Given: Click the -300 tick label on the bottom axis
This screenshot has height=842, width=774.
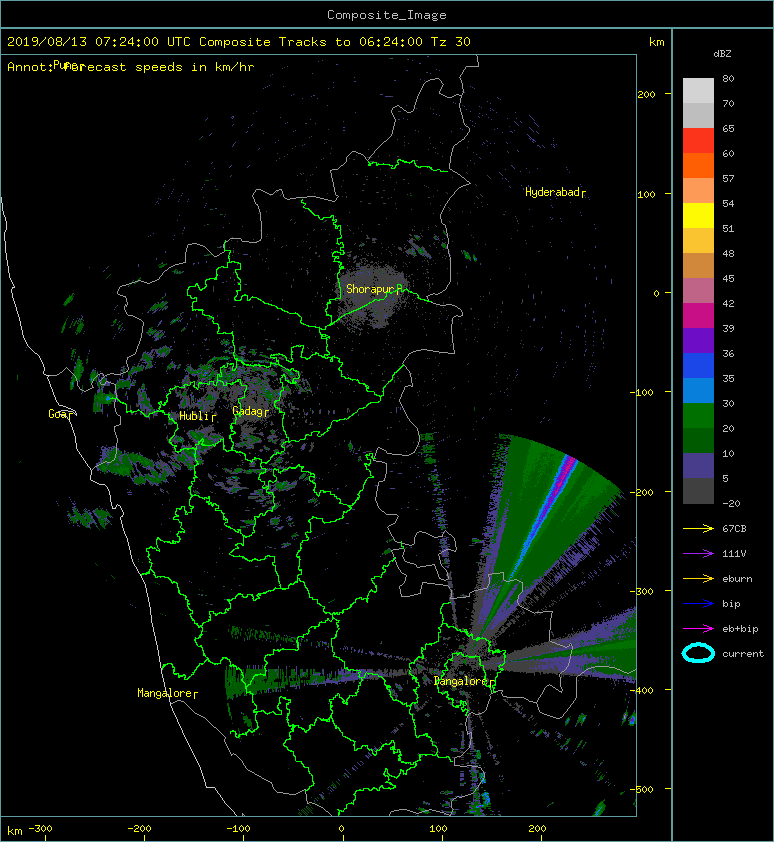Looking at the screenshot, I should tap(40, 829).
